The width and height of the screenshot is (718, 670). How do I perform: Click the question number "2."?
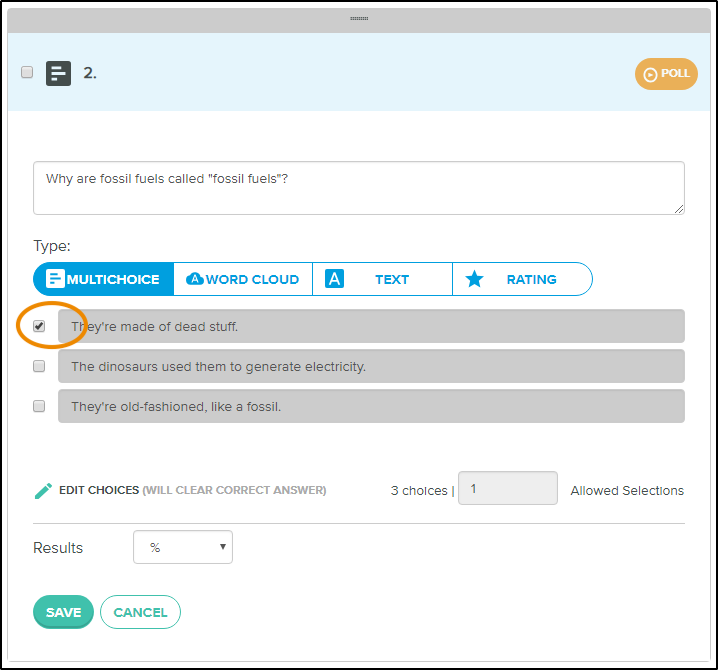[x=90, y=73]
